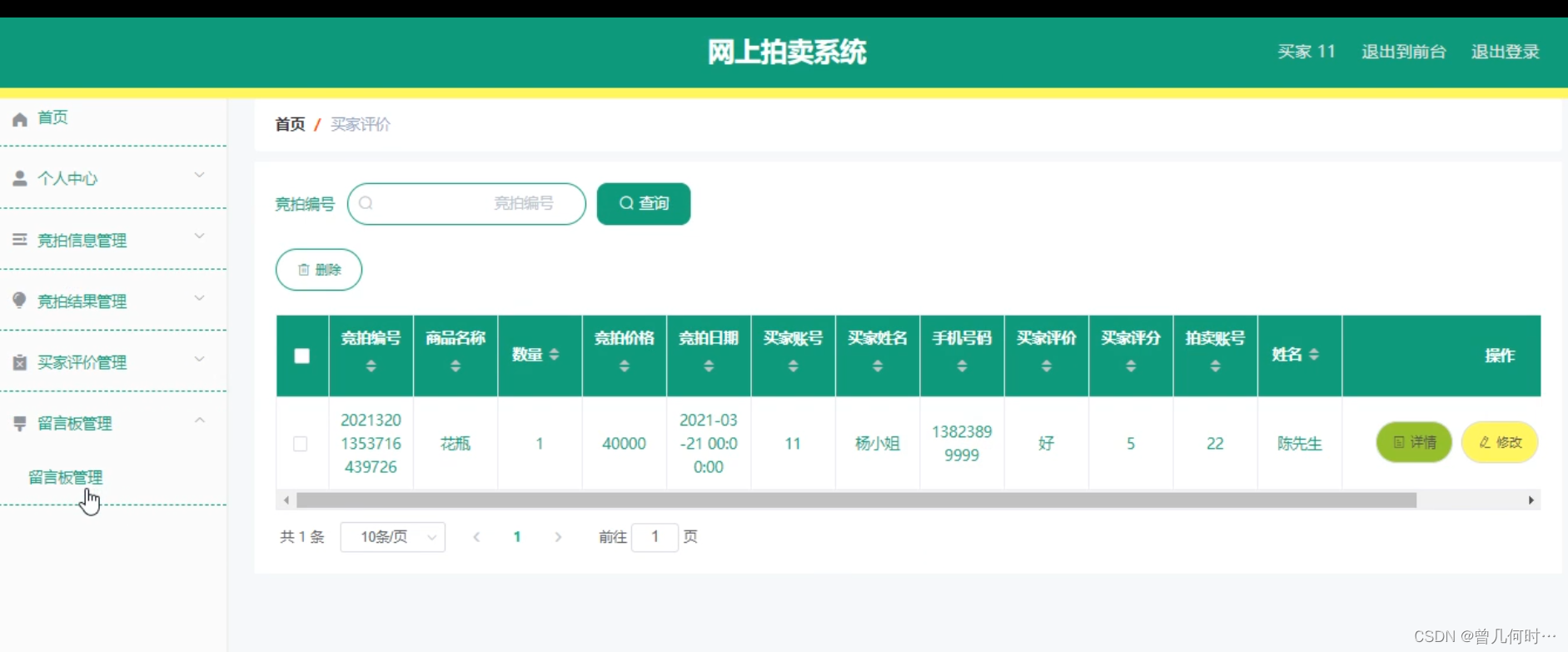This screenshot has width=1568, height=652.
Task: Click the 花瓶 product name cell
Action: point(455,444)
